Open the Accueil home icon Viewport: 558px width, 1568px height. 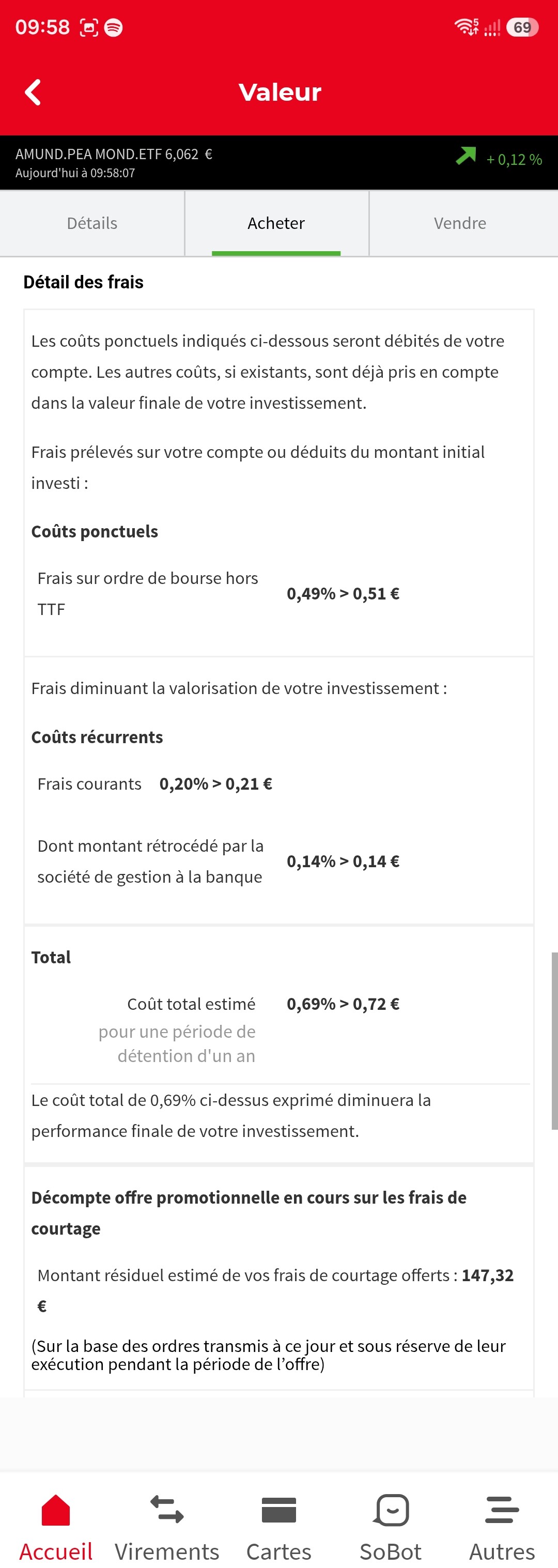55,1509
